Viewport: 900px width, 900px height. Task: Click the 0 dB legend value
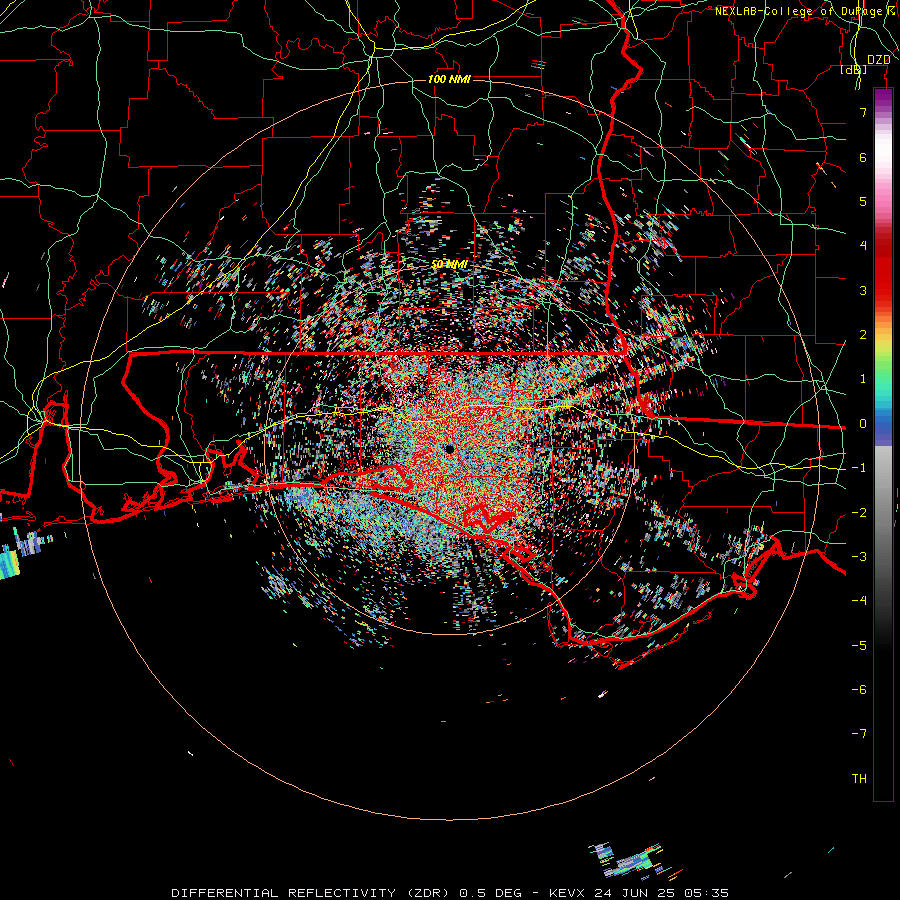863,424
